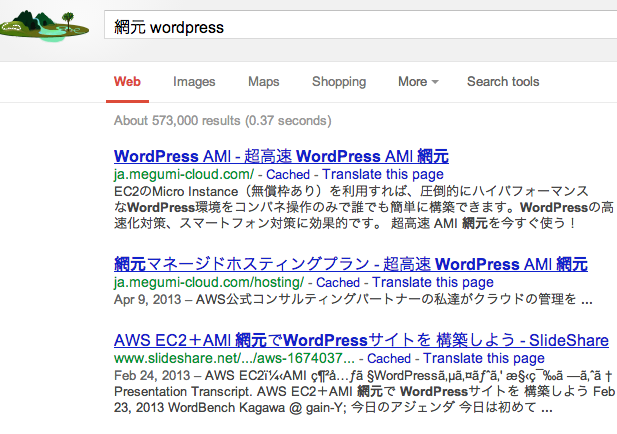Click the search box containing 網元 wordpress

pos(360,25)
